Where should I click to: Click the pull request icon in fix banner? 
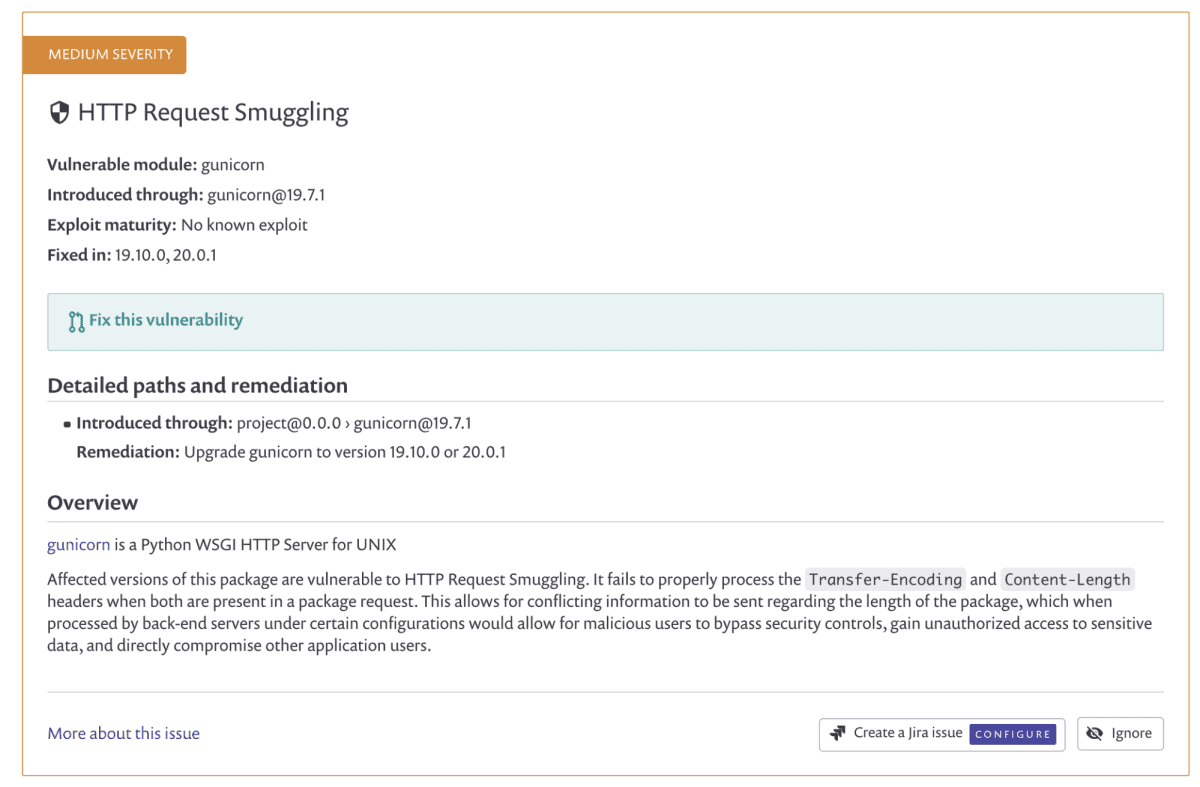[x=76, y=321]
